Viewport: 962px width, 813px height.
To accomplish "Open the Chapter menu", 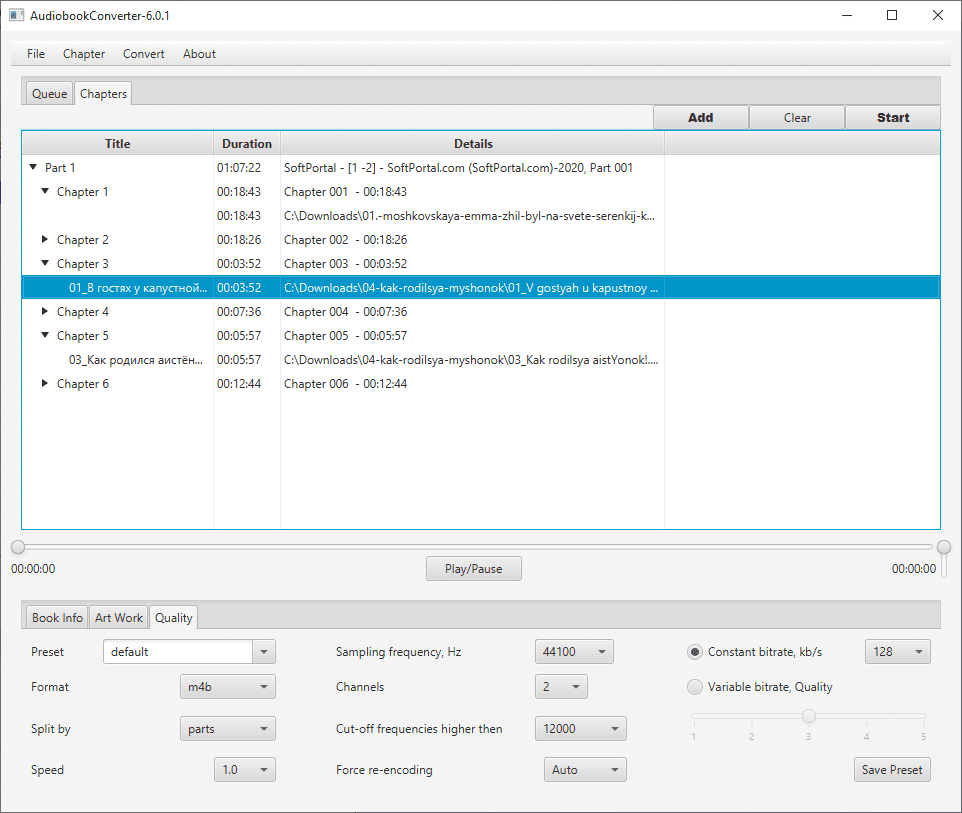I will [x=84, y=54].
